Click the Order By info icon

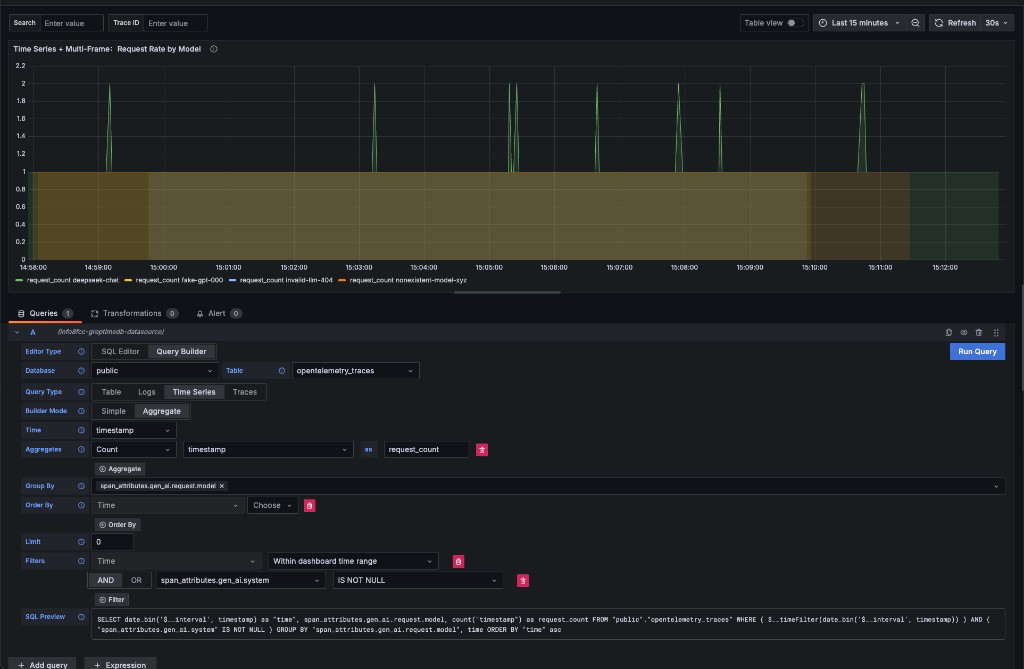(81, 505)
